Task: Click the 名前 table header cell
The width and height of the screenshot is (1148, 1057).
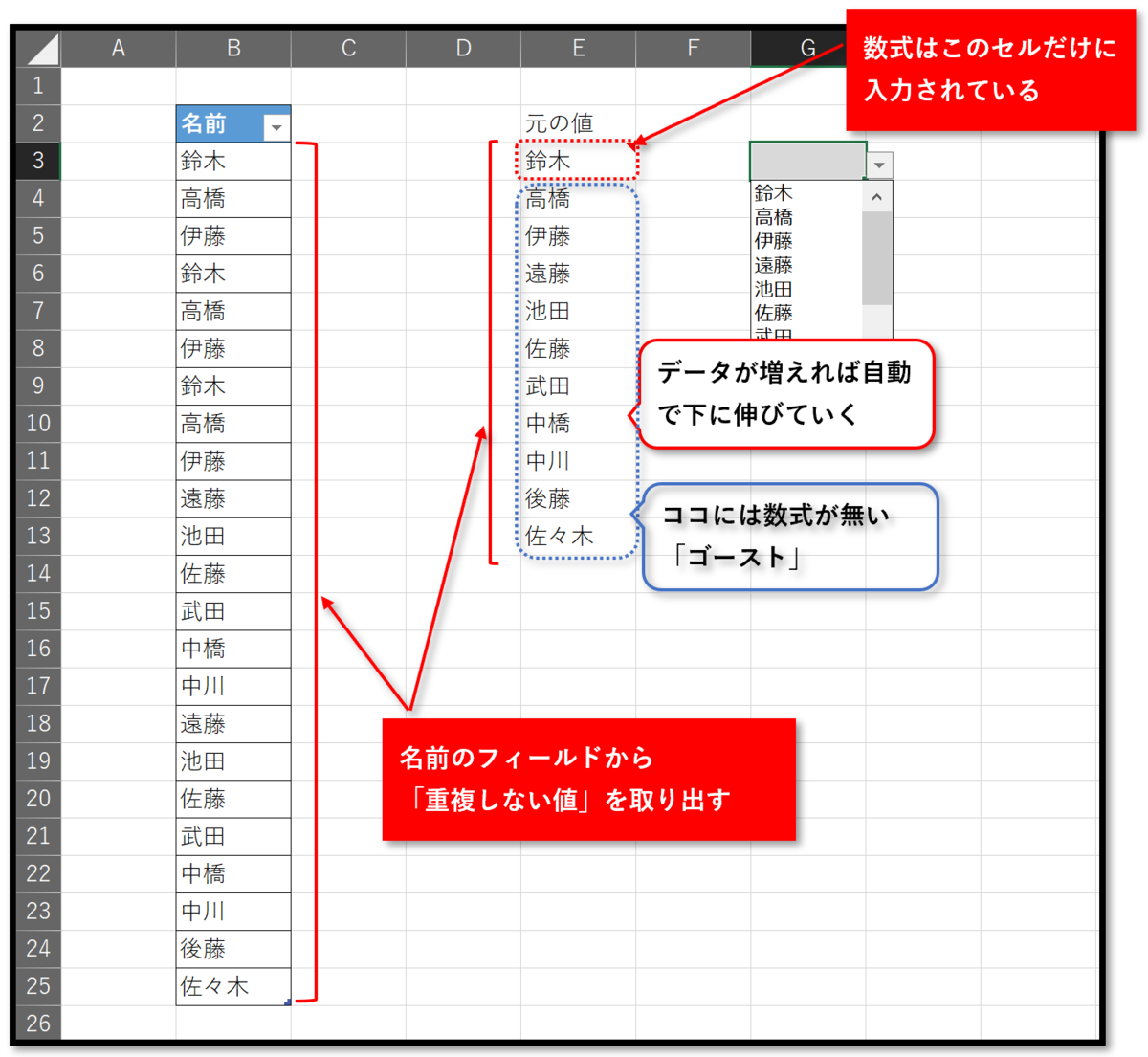Action: click(x=233, y=123)
